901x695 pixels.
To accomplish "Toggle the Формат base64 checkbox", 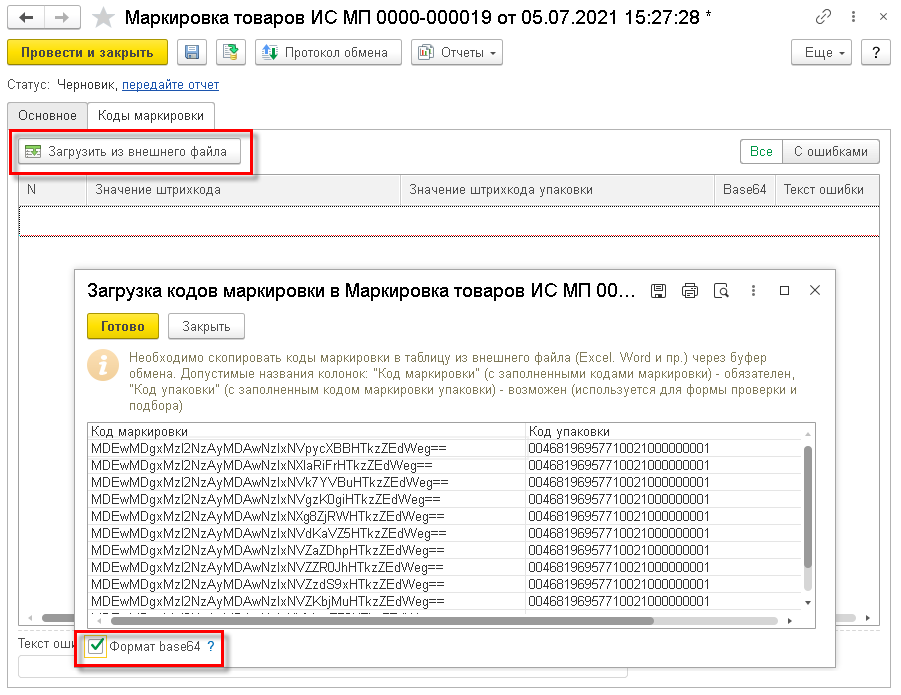I will point(96,646).
